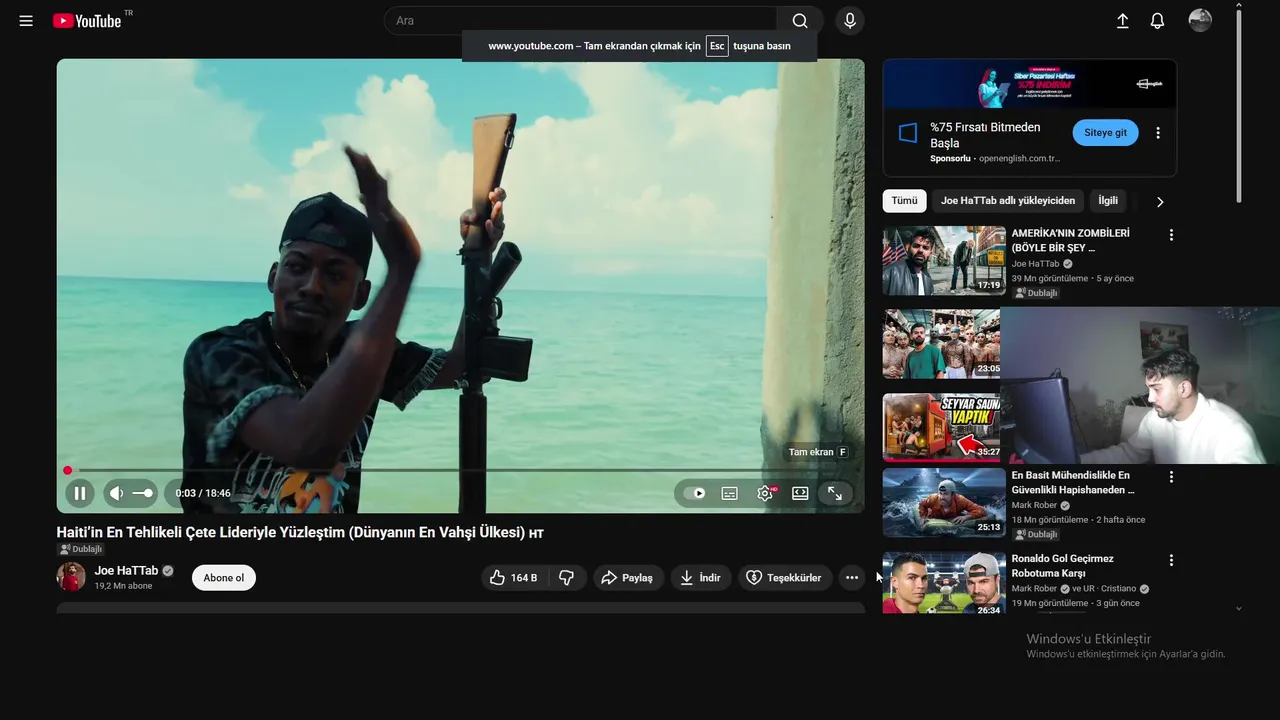This screenshot has width=1280, height=720.
Task: Open options for Güvenlikli Hapishaneden video
Action: 1171,477
